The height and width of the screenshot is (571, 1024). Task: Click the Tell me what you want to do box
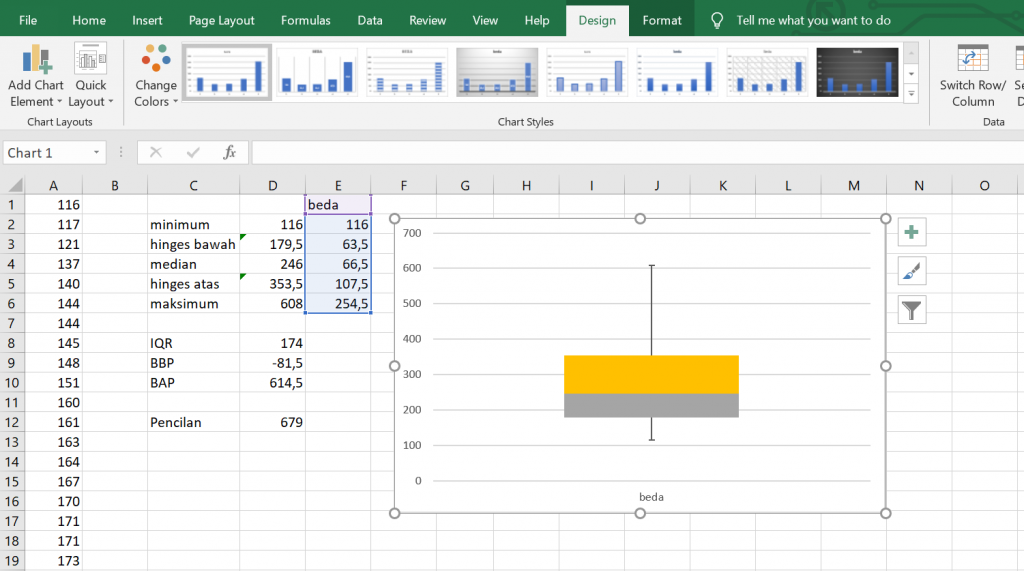click(x=813, y=20)
